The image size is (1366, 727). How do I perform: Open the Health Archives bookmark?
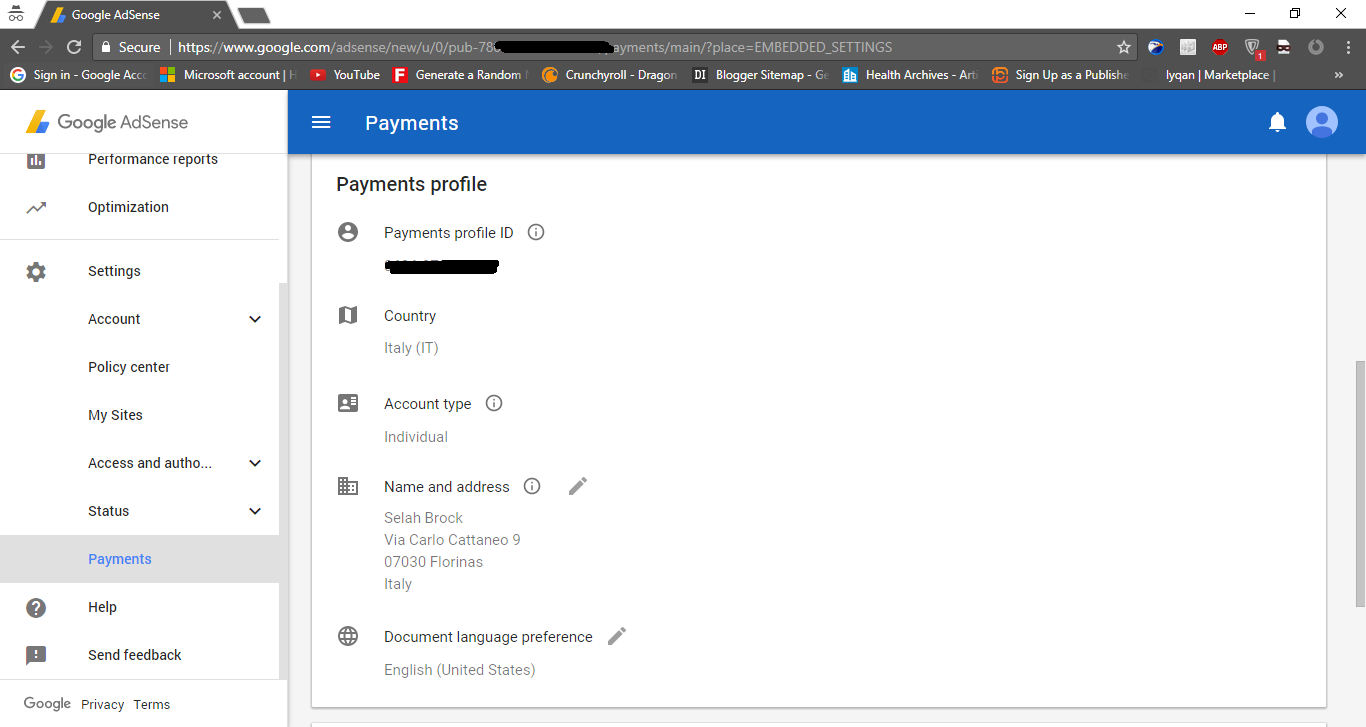pos(911,75)
